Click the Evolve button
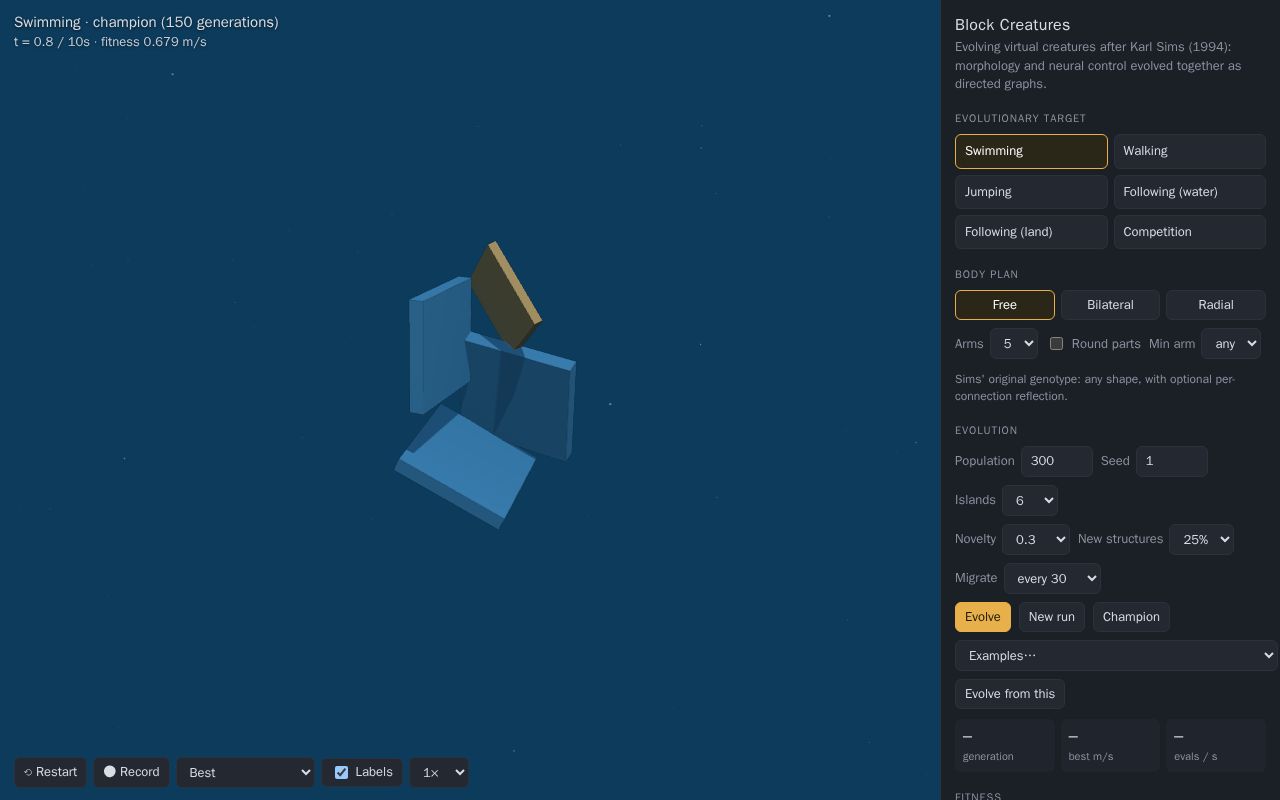The height and width of the screenshot is (800, 1280). [x=983, y=617]
